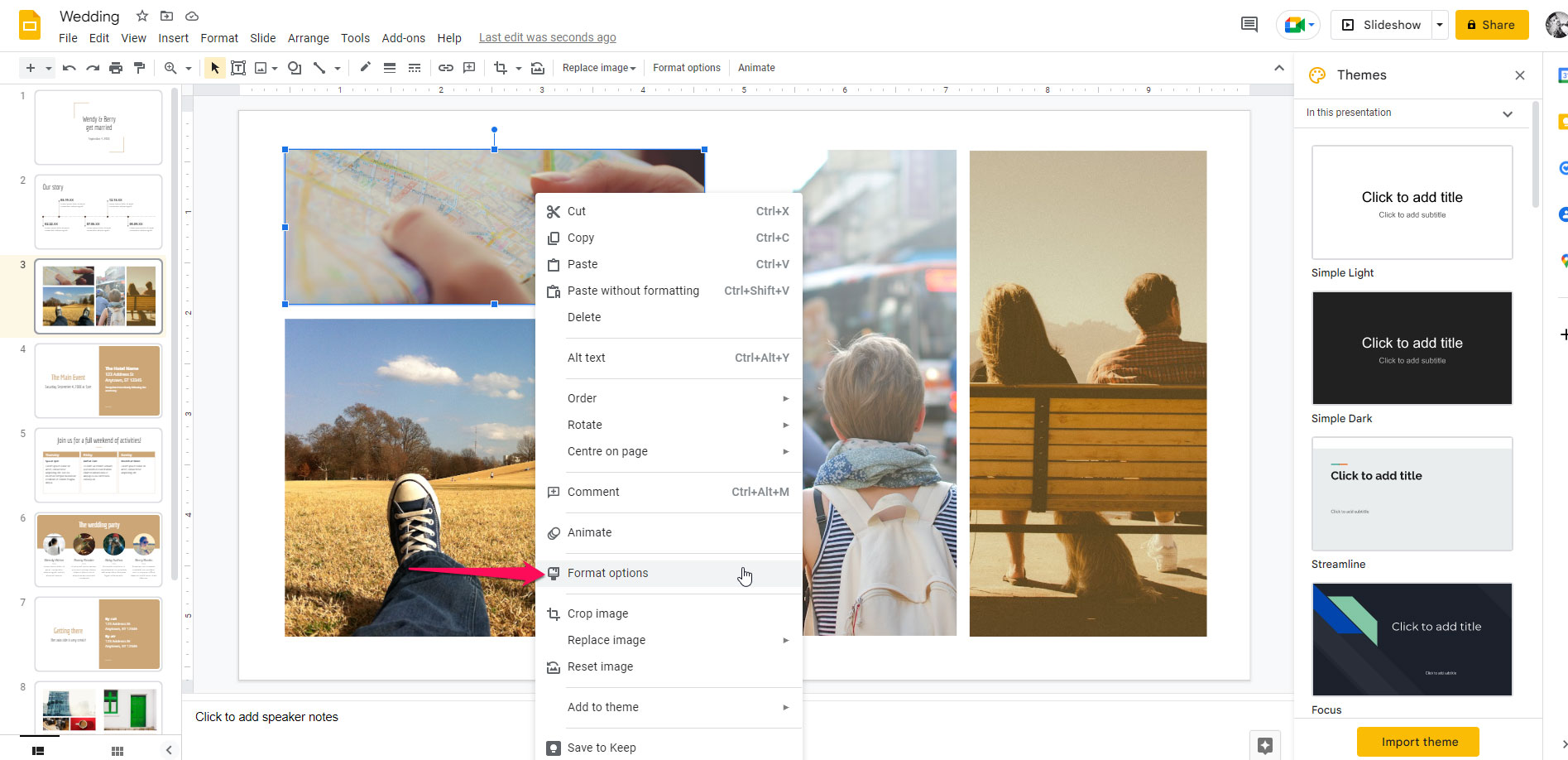
Task: Select the Simple Dark theme thumbnail
Action: [1412, 348]
